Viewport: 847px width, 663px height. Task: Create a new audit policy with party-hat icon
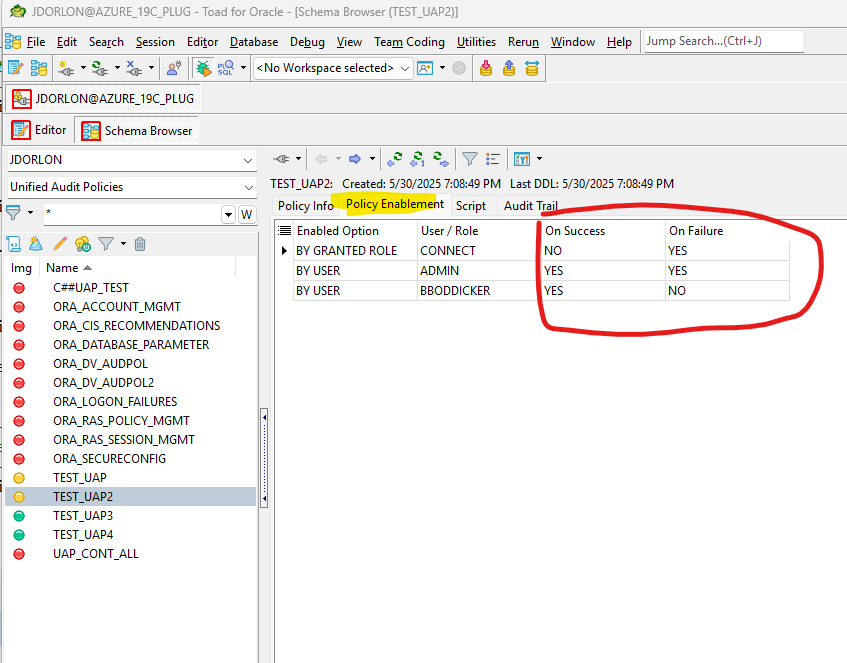[36, 244]
